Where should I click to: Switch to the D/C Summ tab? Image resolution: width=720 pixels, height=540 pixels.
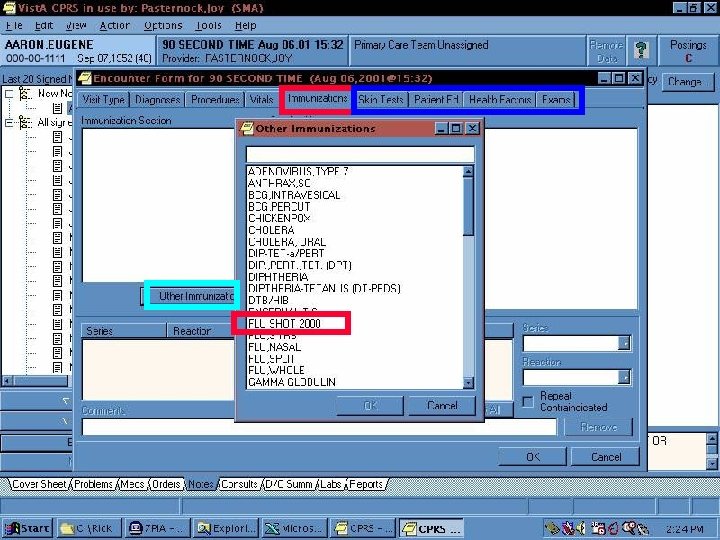click(289, 484)
